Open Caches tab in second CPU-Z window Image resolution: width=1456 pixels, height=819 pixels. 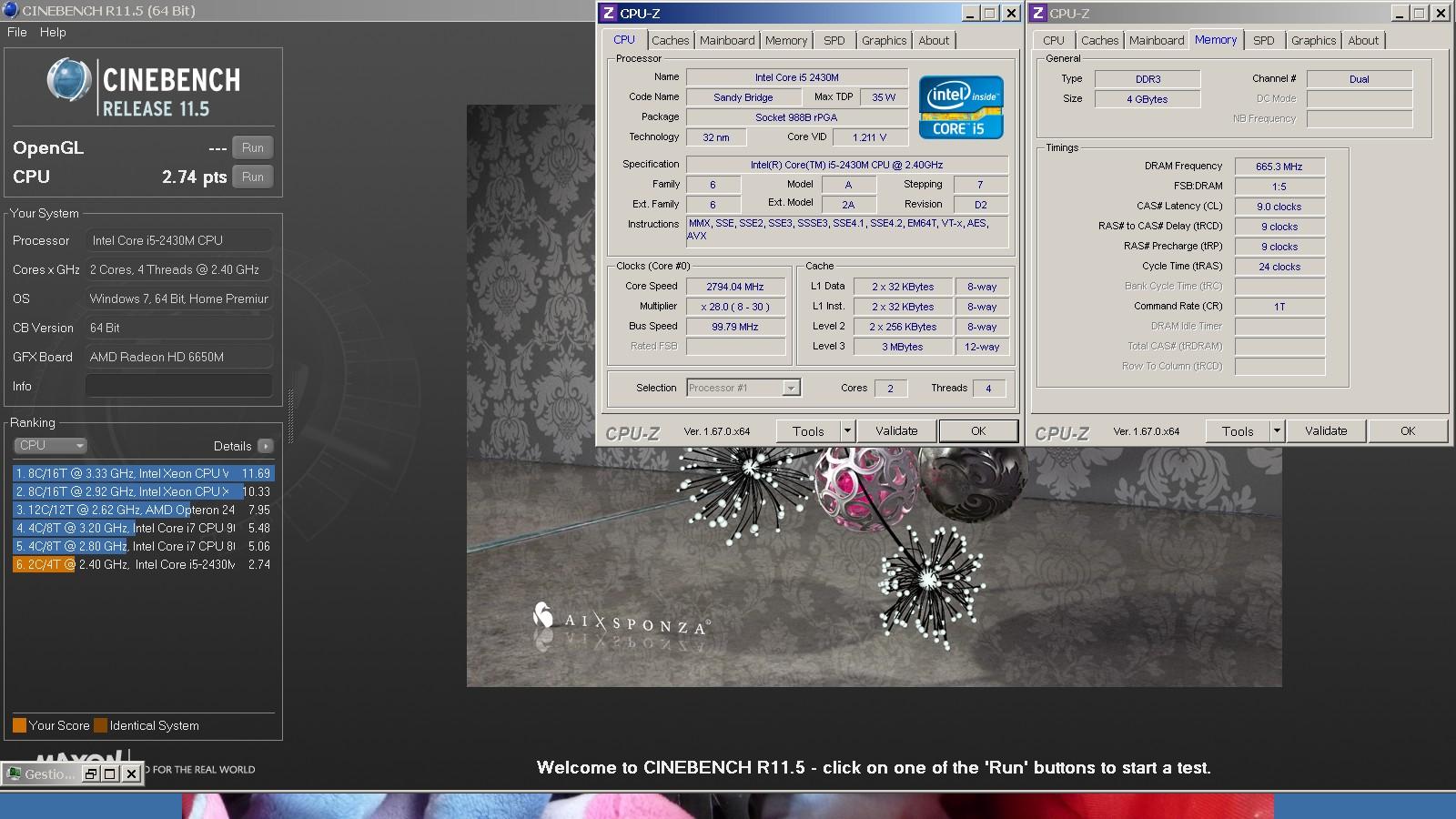[1100, 40]
